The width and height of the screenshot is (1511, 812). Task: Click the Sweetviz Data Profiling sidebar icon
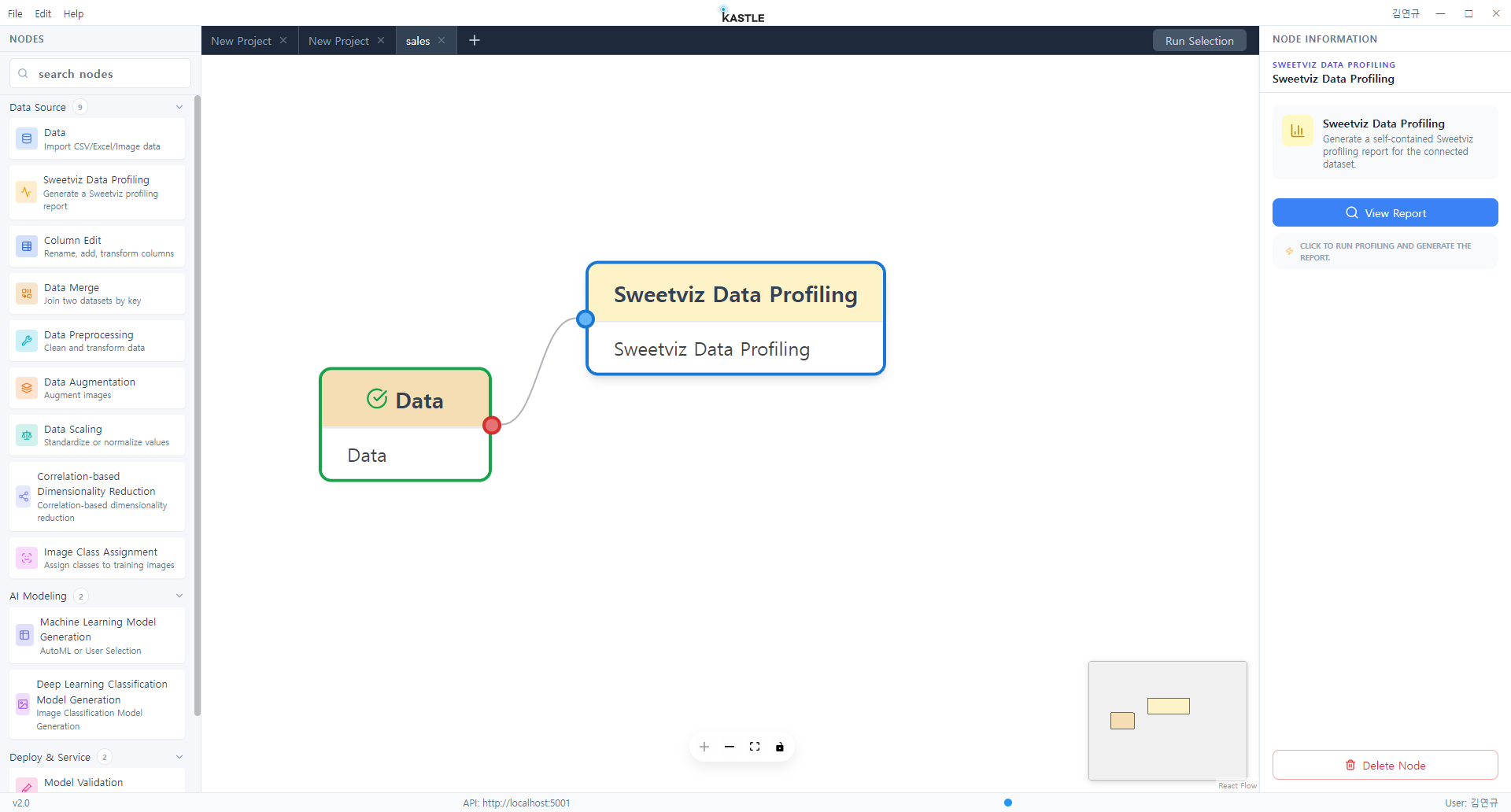tap(26, 192)
